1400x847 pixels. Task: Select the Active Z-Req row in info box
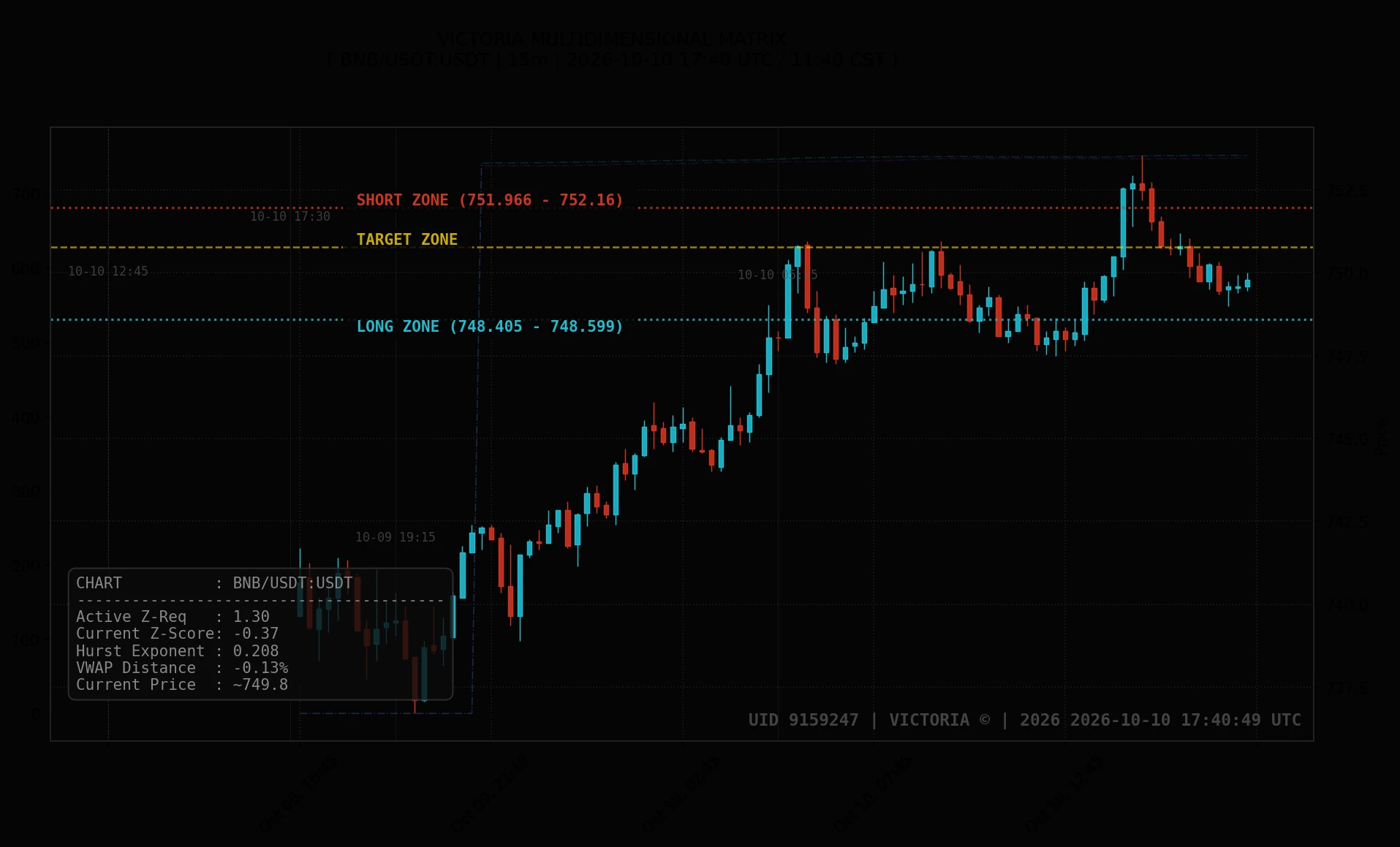[173, 617]
